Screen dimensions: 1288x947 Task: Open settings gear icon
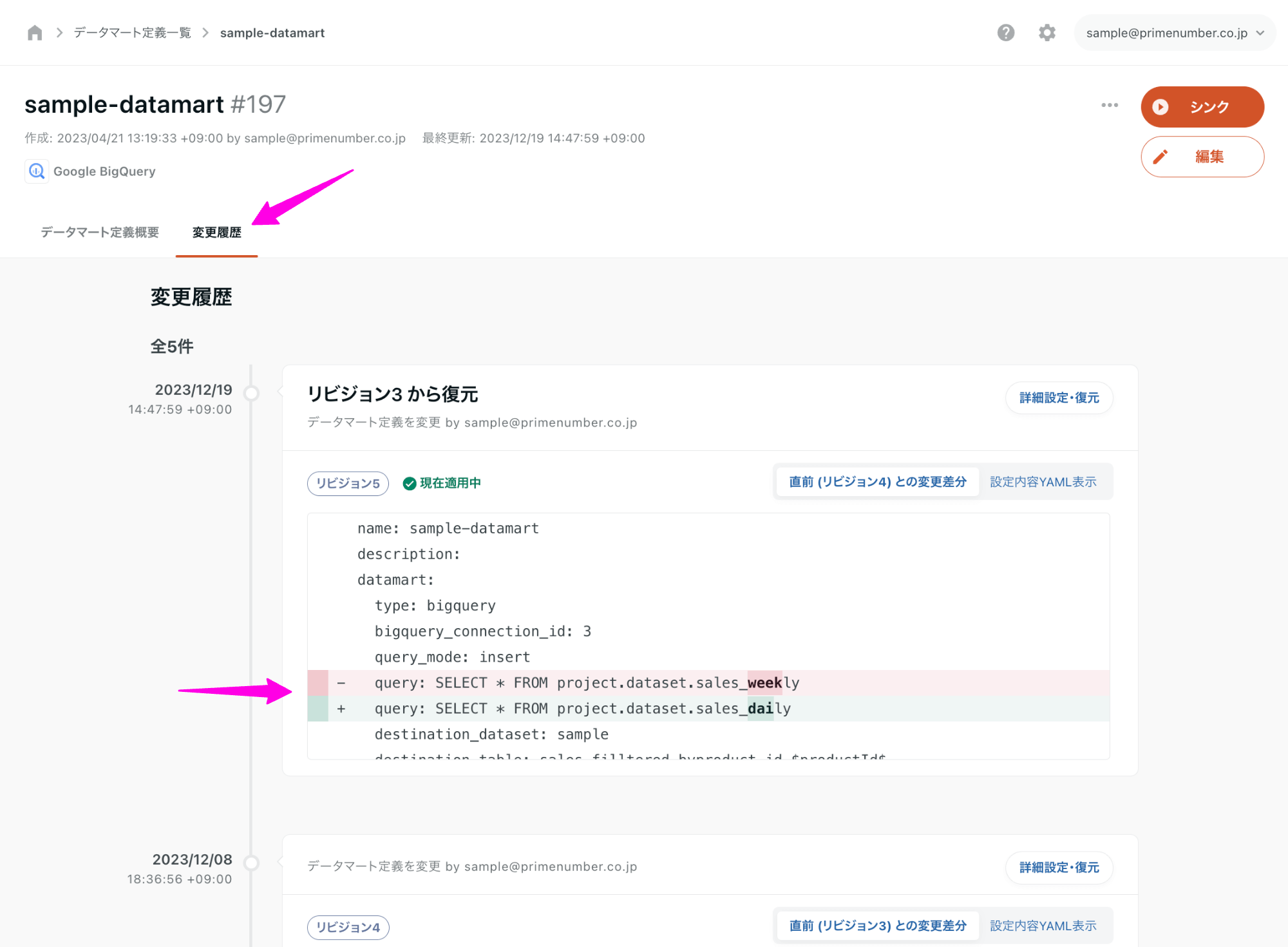pos(1047,33)
